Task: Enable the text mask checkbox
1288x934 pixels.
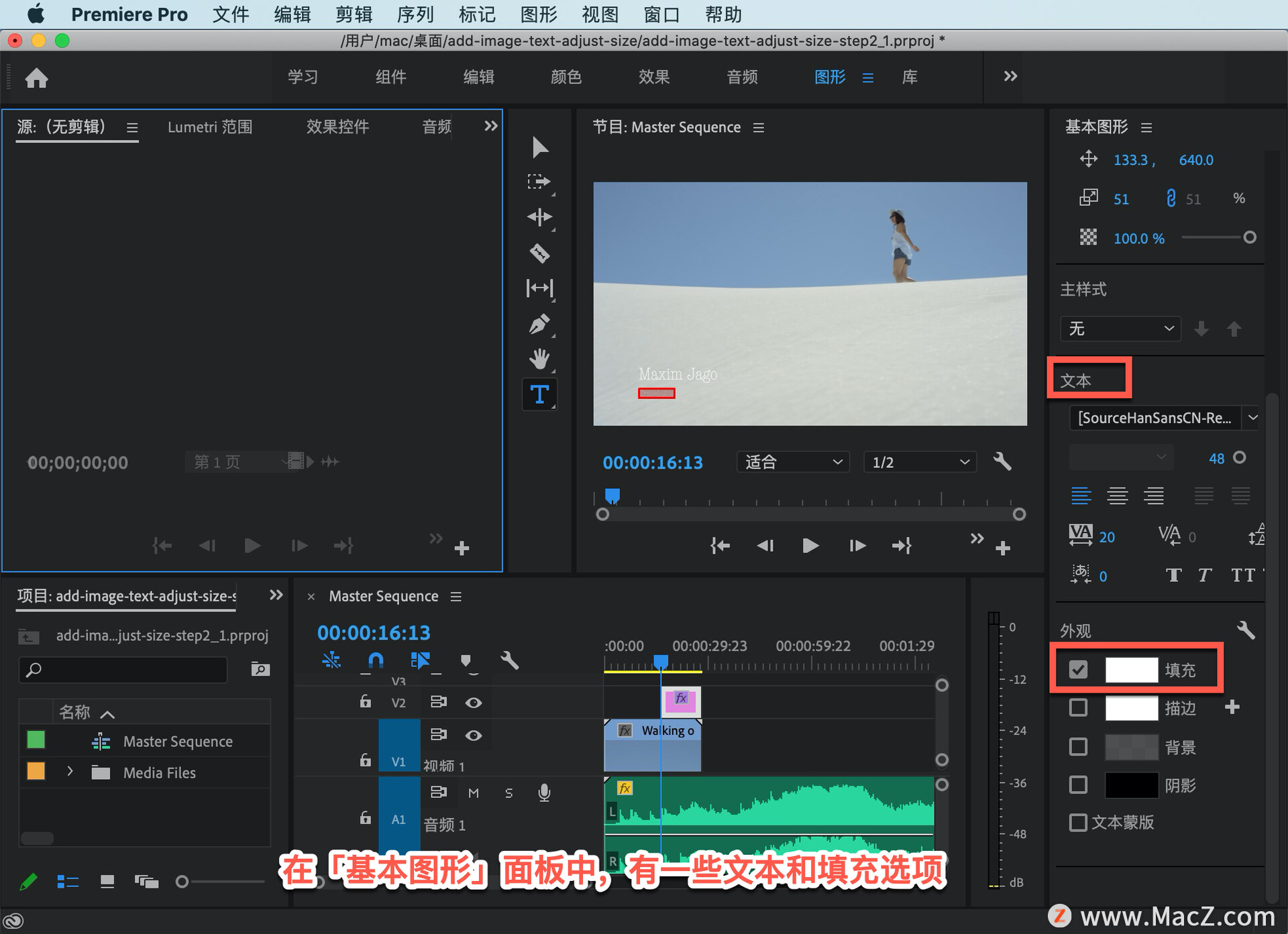Action: pyautogui.click(x=1078, y=823)
